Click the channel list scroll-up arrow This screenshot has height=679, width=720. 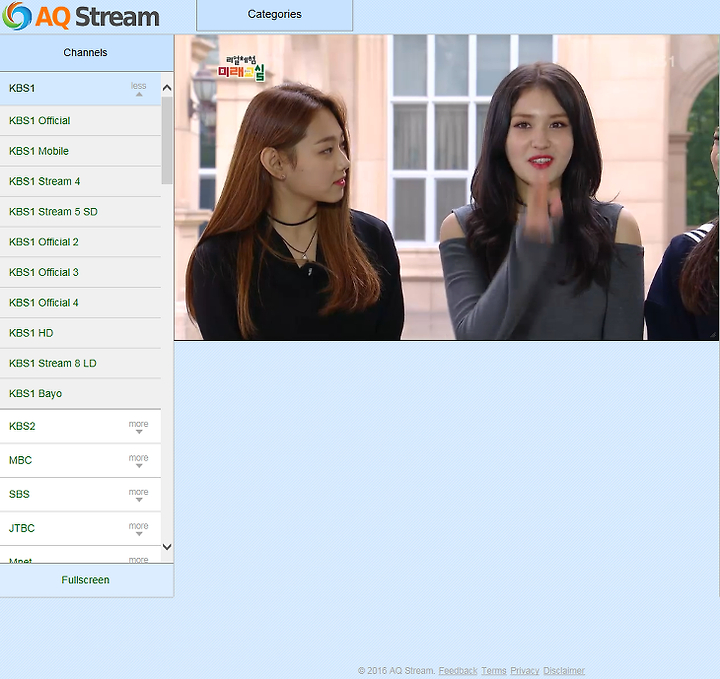click(x=167, y=88)
